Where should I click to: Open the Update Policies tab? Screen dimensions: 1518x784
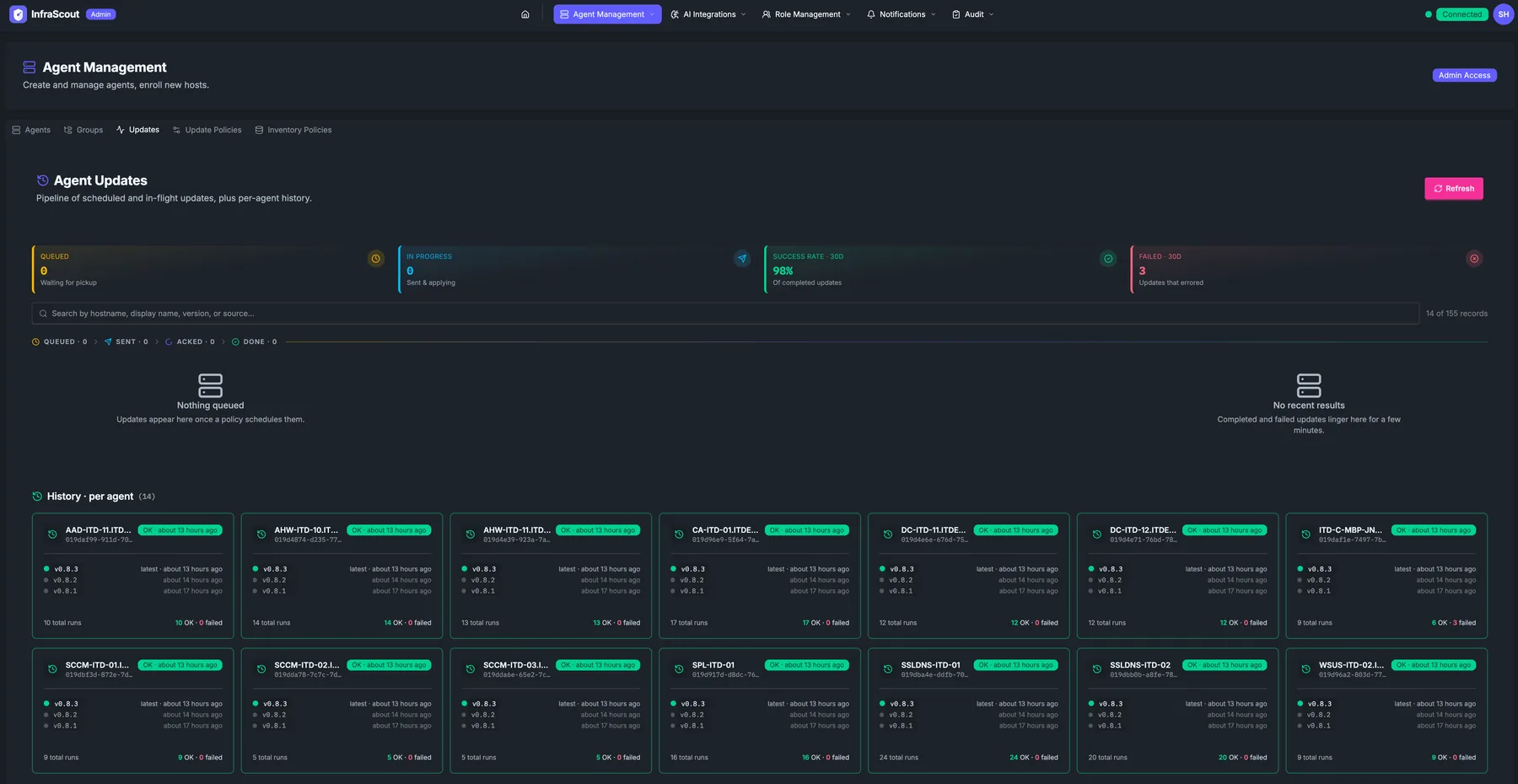207,130
